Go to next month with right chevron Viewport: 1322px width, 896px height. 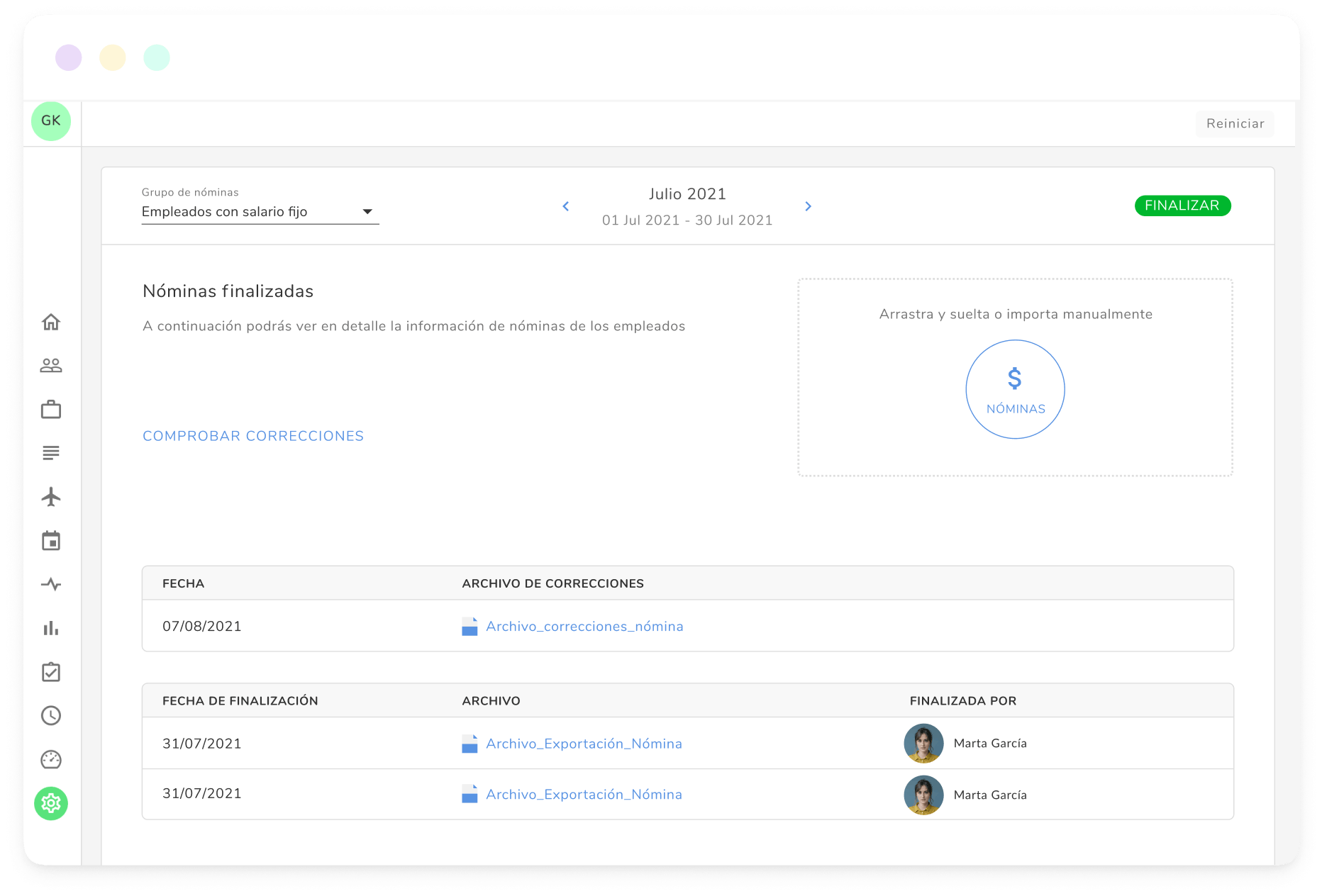click(x=808, y=206)
